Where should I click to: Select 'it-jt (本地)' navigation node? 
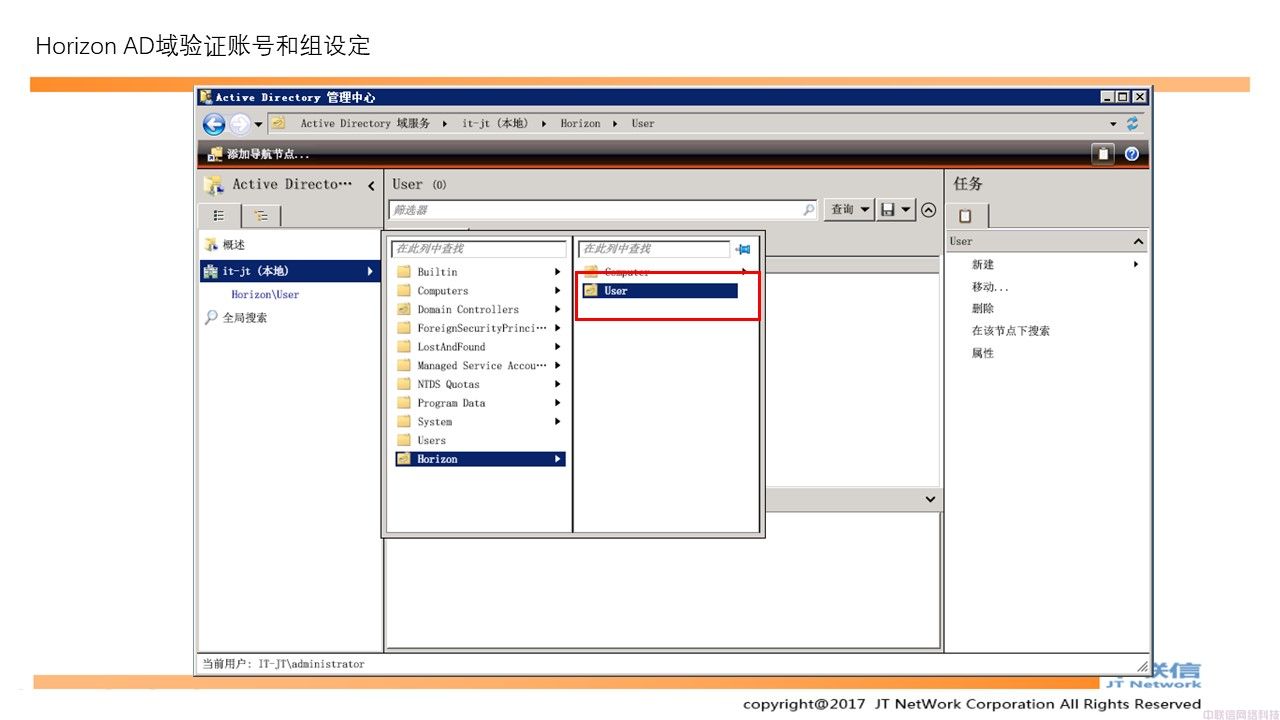(290, 271)
